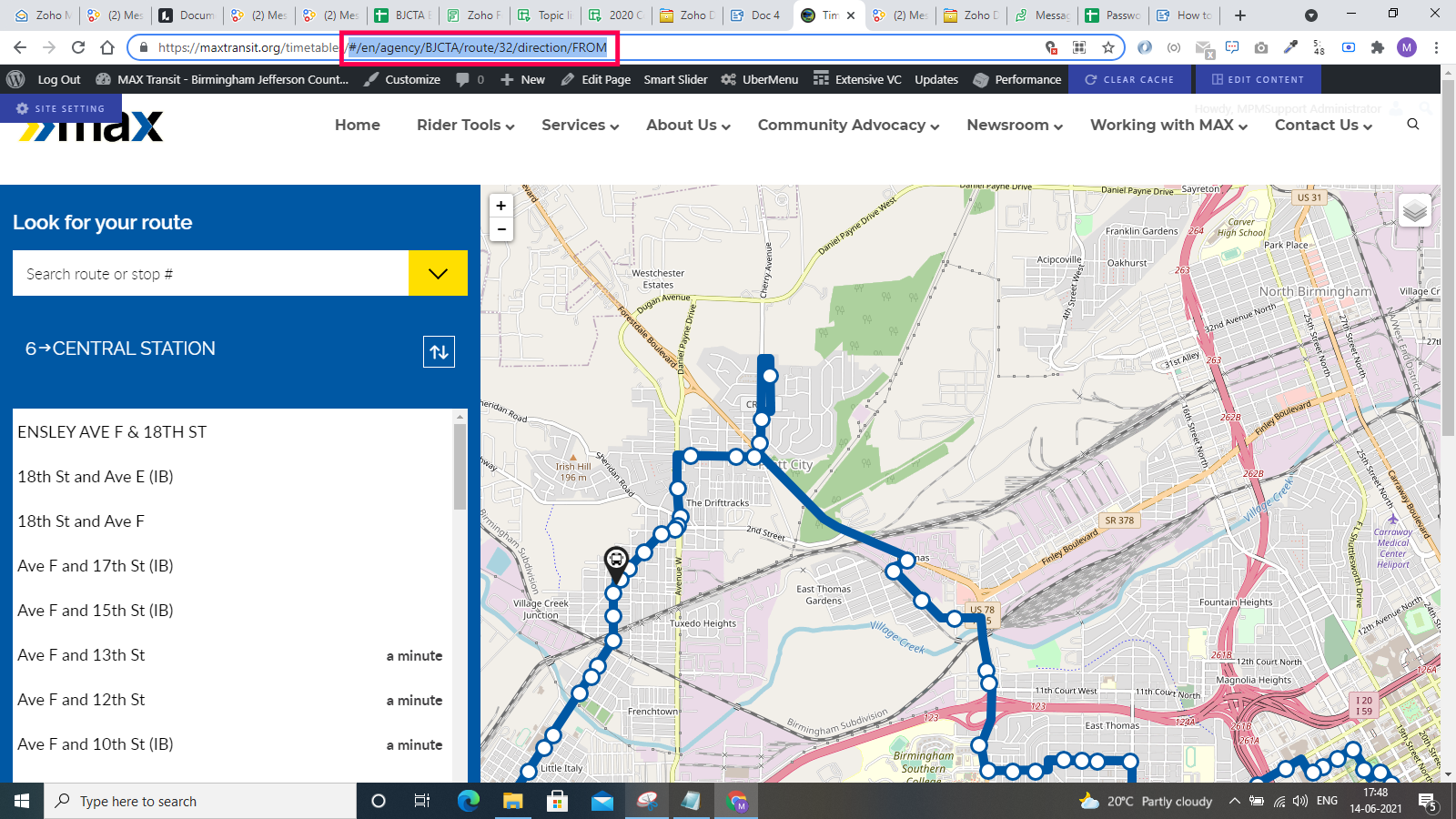This screenshot has height=819, width=1456.
Task: Reverse route direction with swap arrows icon
Action: coord(439,351)
